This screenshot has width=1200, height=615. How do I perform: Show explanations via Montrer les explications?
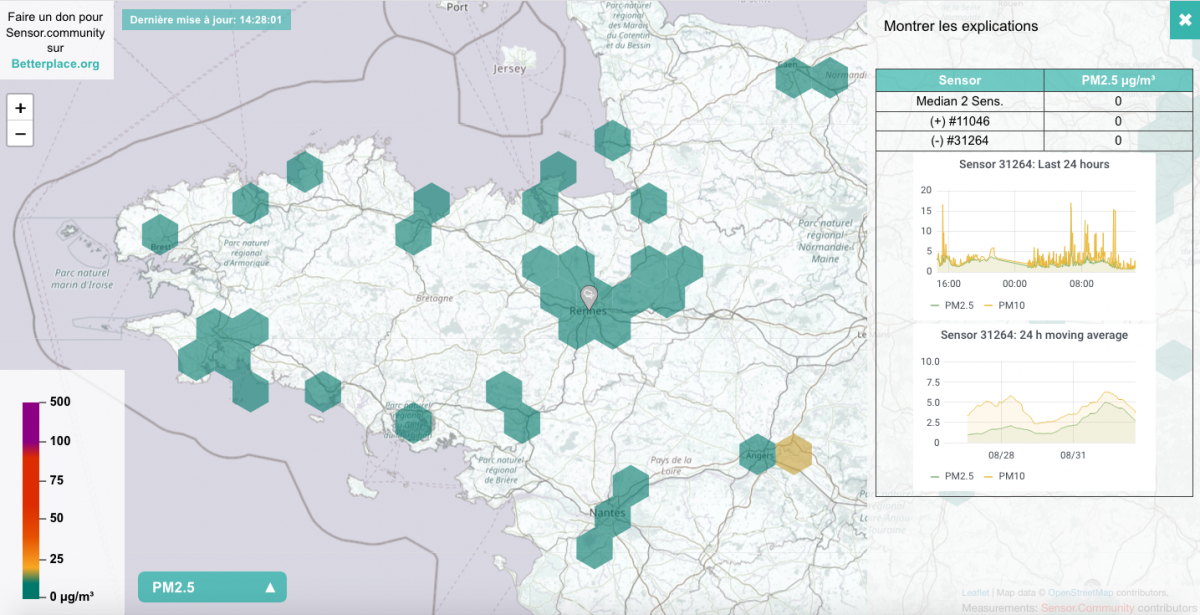pyautogui.click(x=961, y=26)
